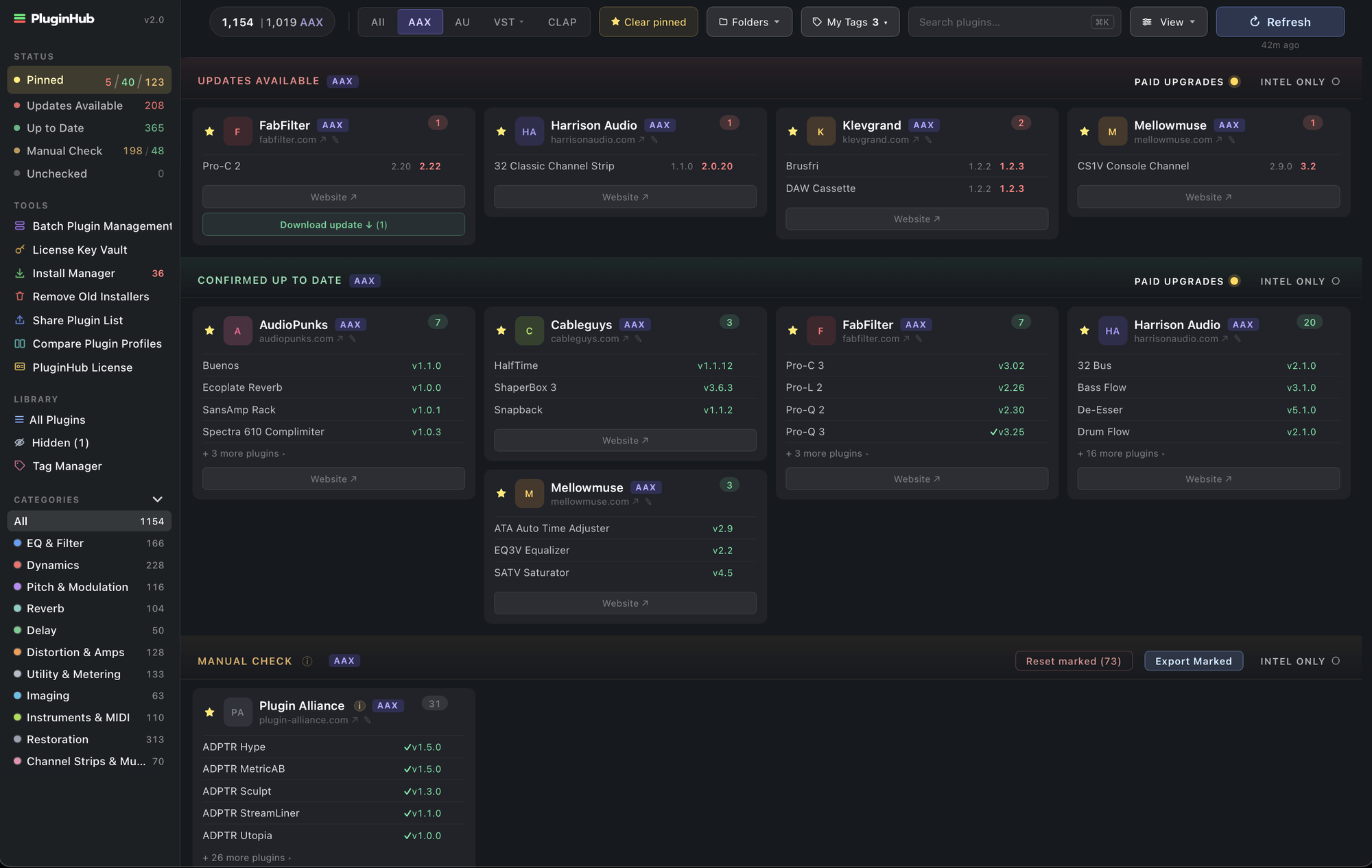Open the My Tags dropdown
The width and height of the screenshot is (1372, 868).
pos(850,22)
